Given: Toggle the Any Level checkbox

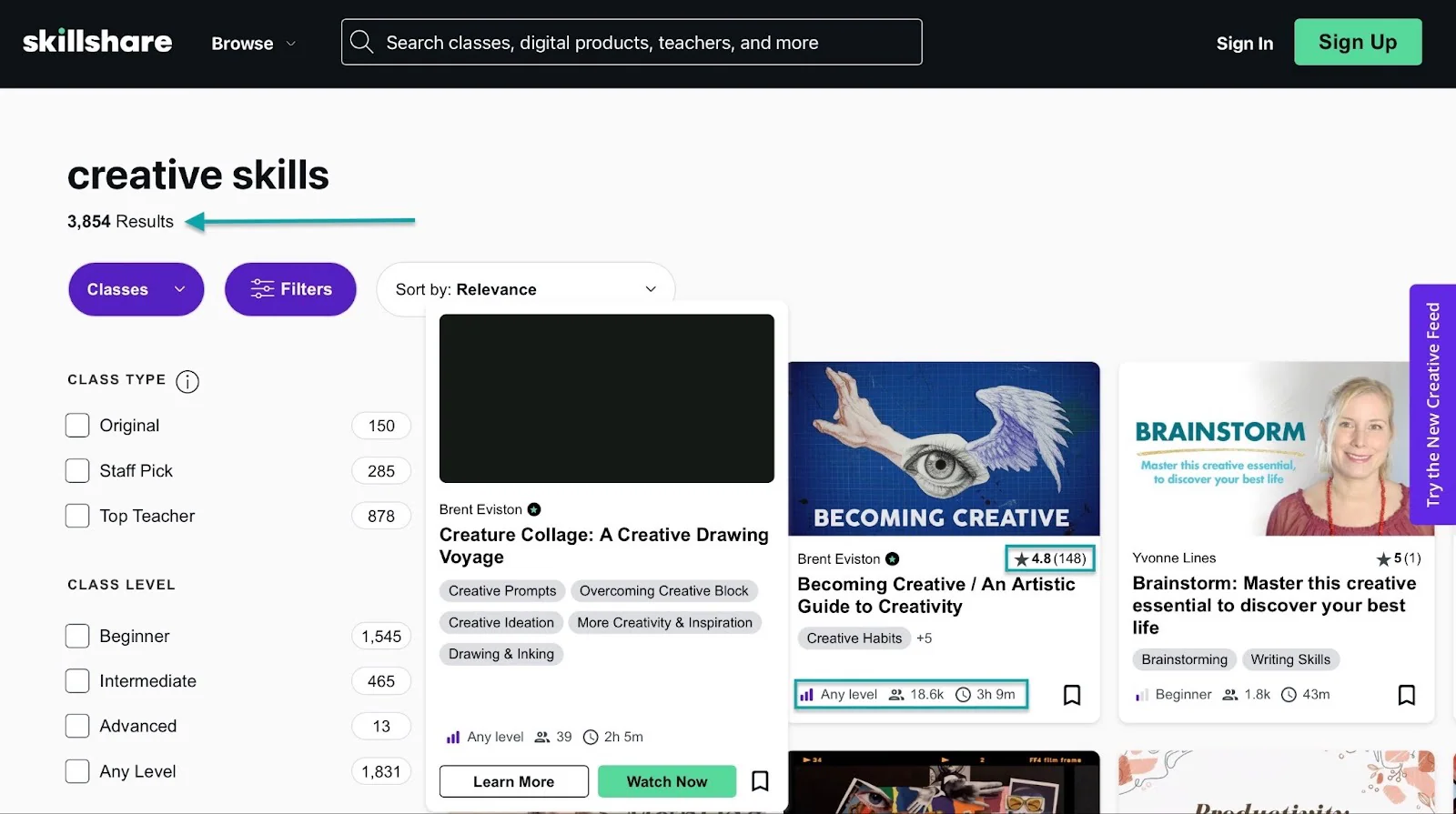Looking at the screenshot, I should click(x=77, y=771).
